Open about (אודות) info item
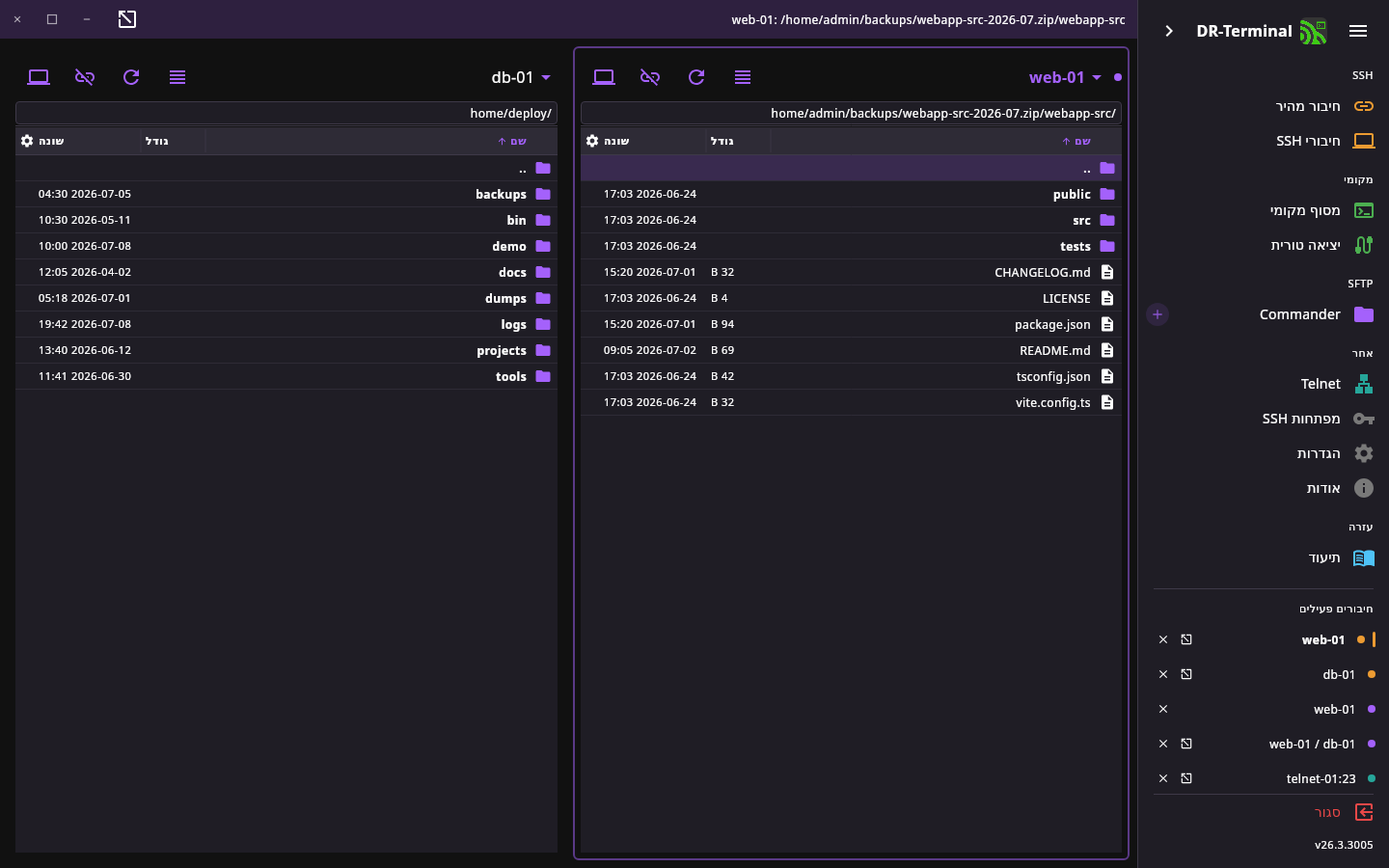This screenshot has height=868, width=1389. [x=1264, y=488]
